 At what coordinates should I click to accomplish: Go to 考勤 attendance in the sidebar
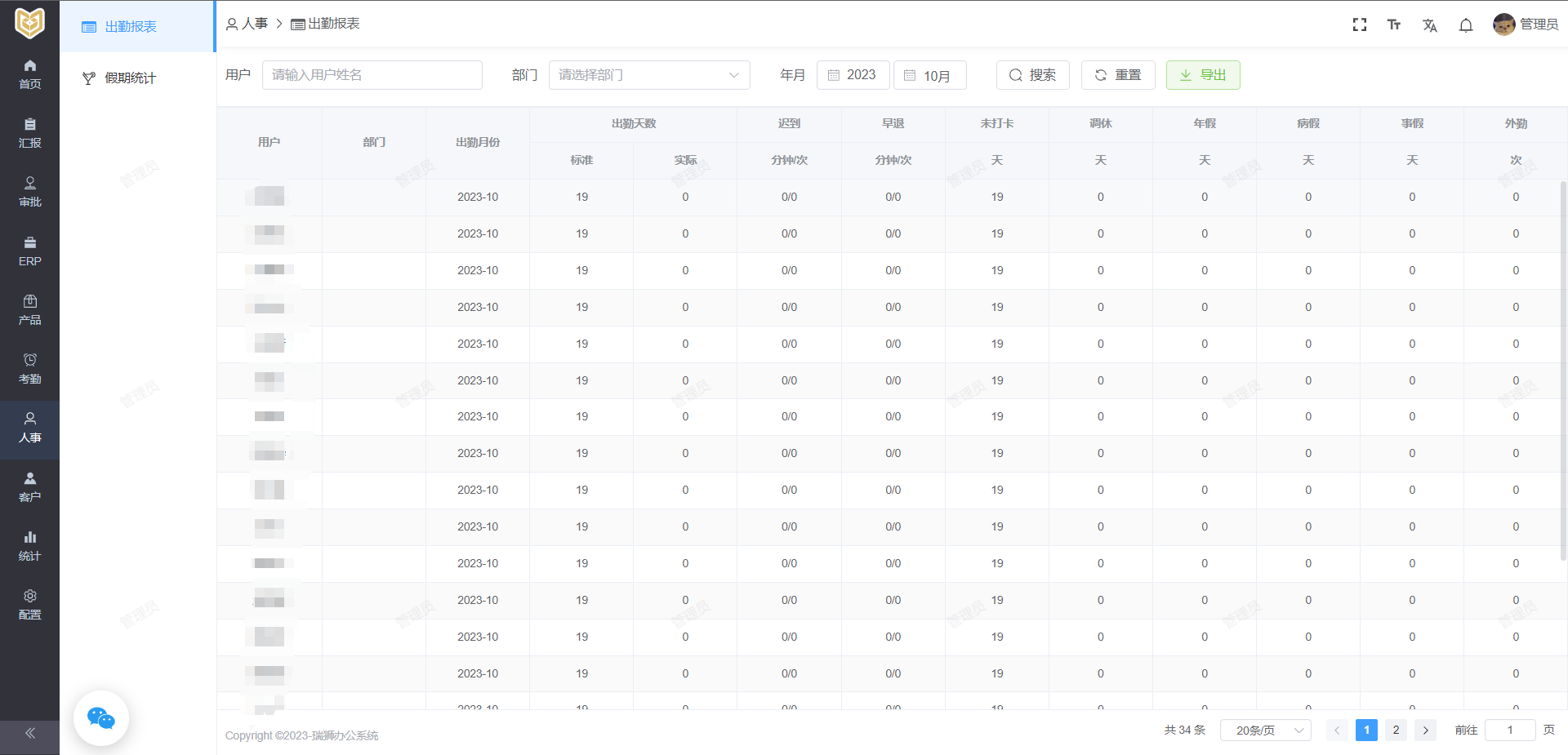point(29,369)
